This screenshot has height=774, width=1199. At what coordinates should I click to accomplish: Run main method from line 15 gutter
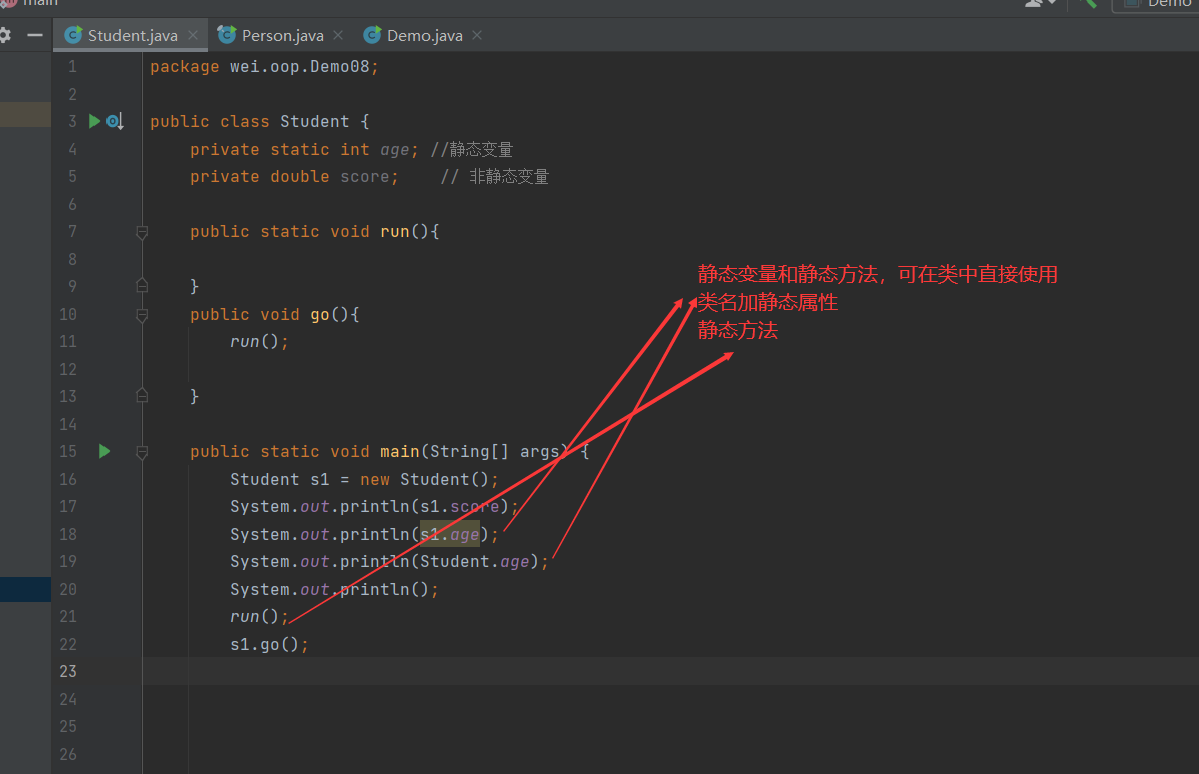coord(105,451)
